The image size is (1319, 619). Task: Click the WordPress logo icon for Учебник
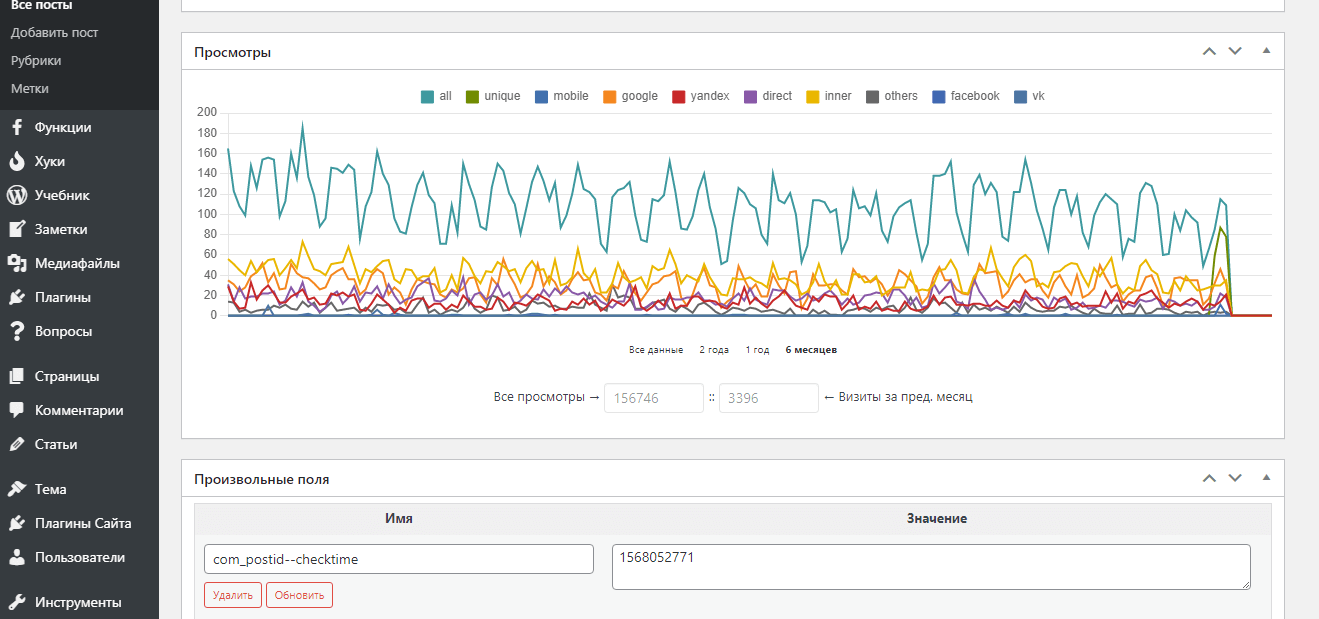[16, 196]
